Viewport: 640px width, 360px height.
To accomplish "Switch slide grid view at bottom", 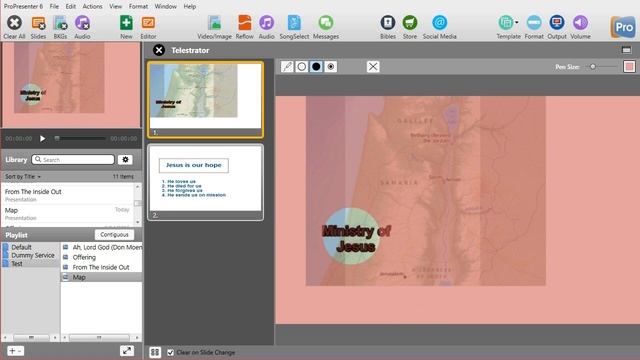I will pos(155,352).
